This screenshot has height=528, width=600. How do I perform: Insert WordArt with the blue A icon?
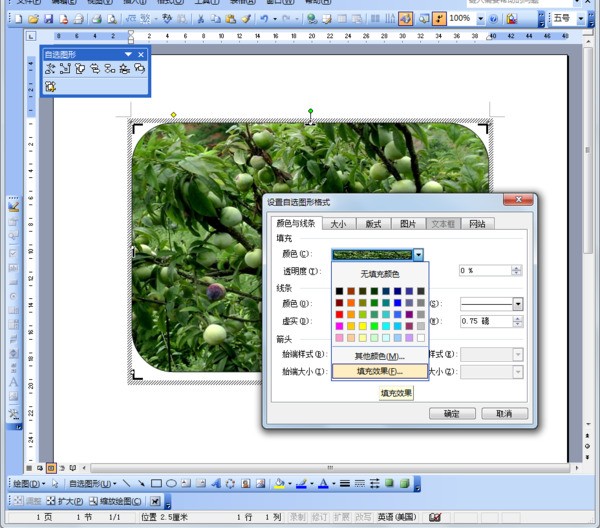(216, 483)
